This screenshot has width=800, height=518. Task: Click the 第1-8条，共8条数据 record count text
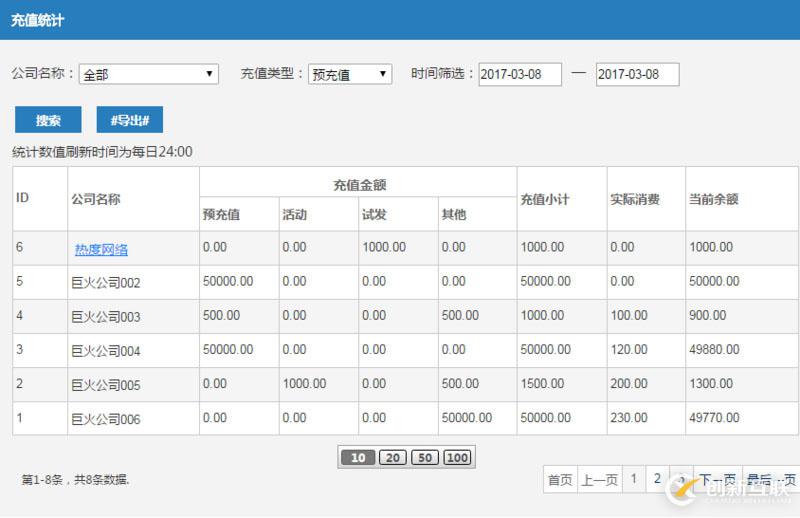click(76, 480)
